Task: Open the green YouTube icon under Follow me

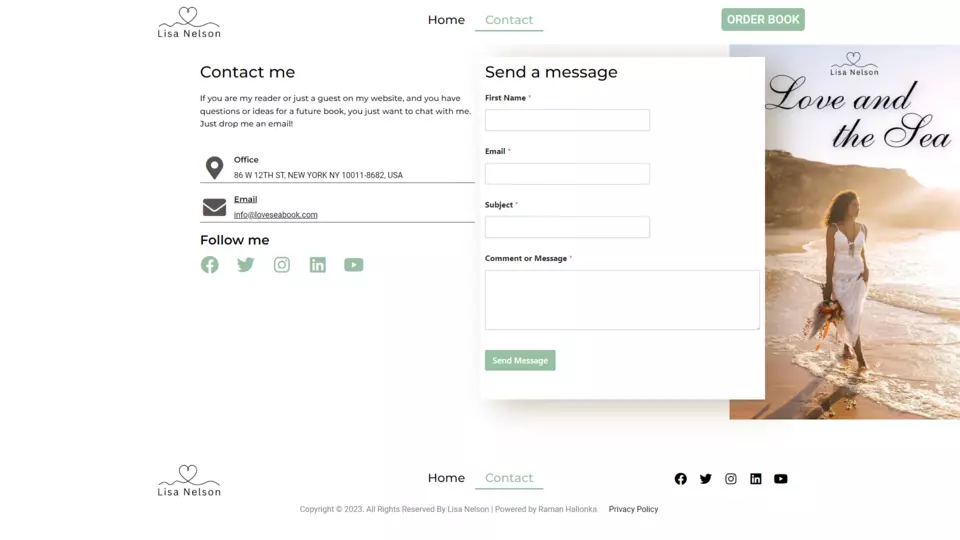Action: coord(354,264)
